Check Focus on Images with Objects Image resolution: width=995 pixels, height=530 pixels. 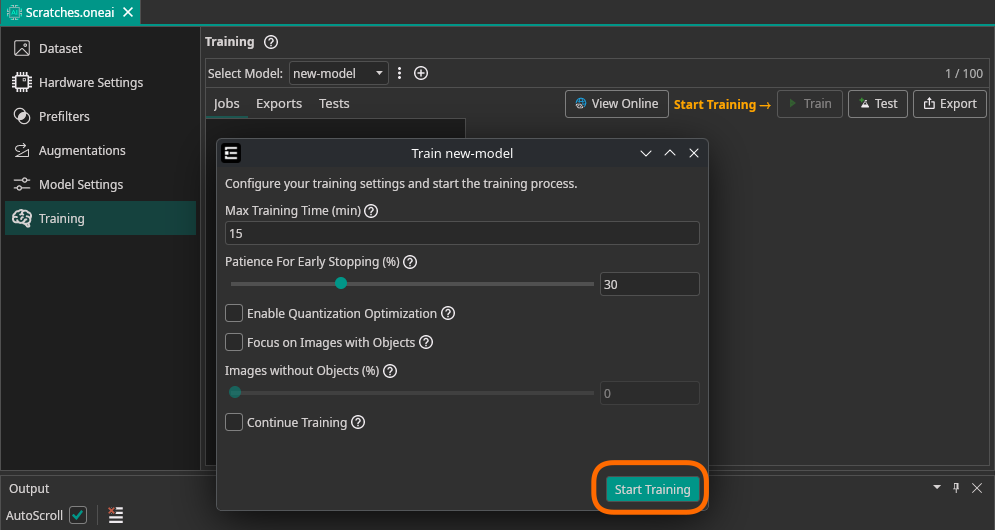(x=234, y=342)
